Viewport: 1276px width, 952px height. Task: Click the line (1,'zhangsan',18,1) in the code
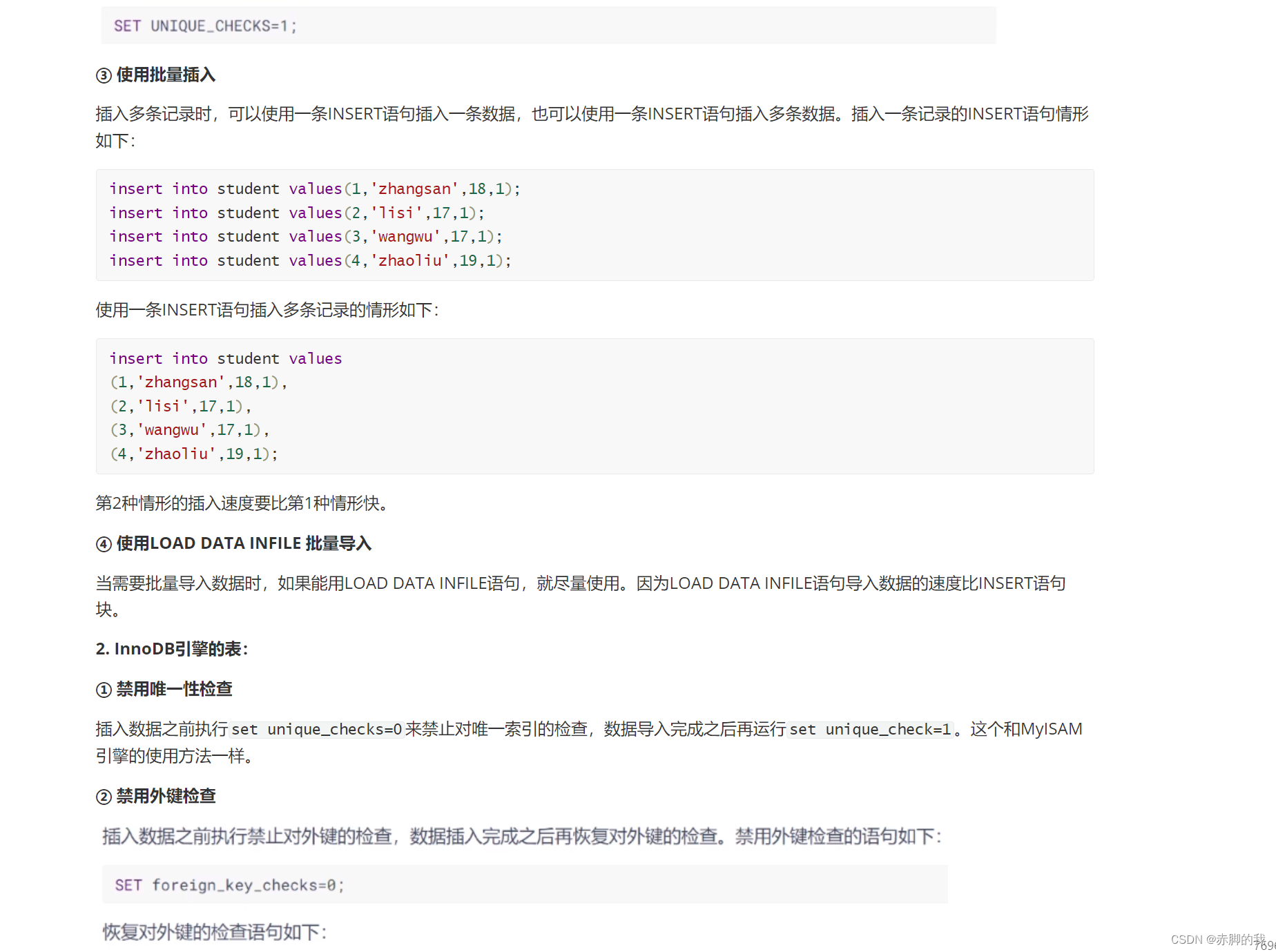[197, 382]
